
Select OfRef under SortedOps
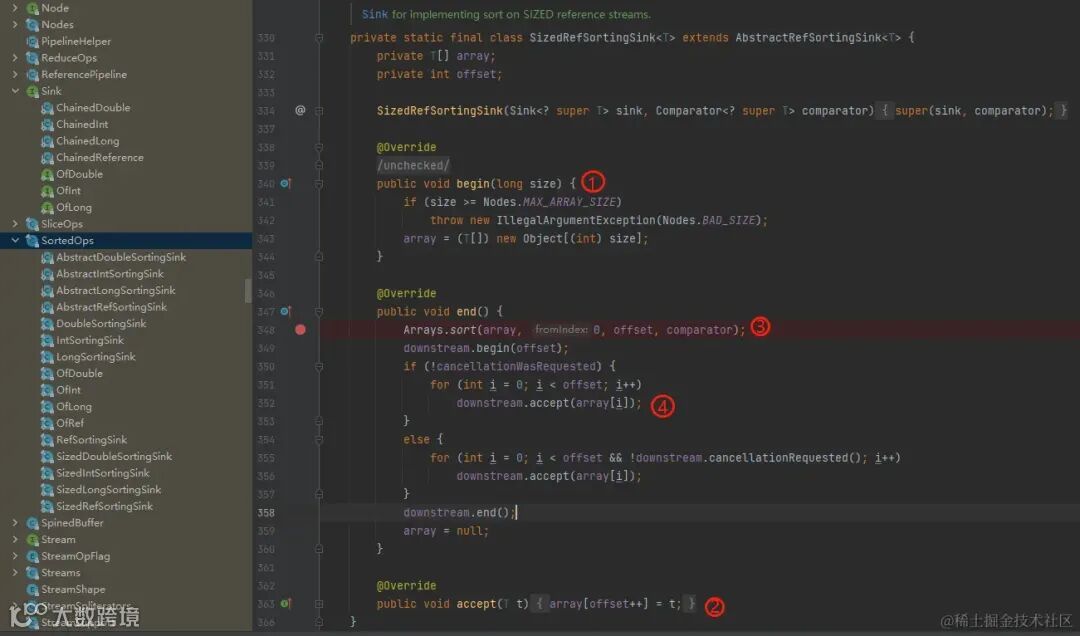point(70,423)
